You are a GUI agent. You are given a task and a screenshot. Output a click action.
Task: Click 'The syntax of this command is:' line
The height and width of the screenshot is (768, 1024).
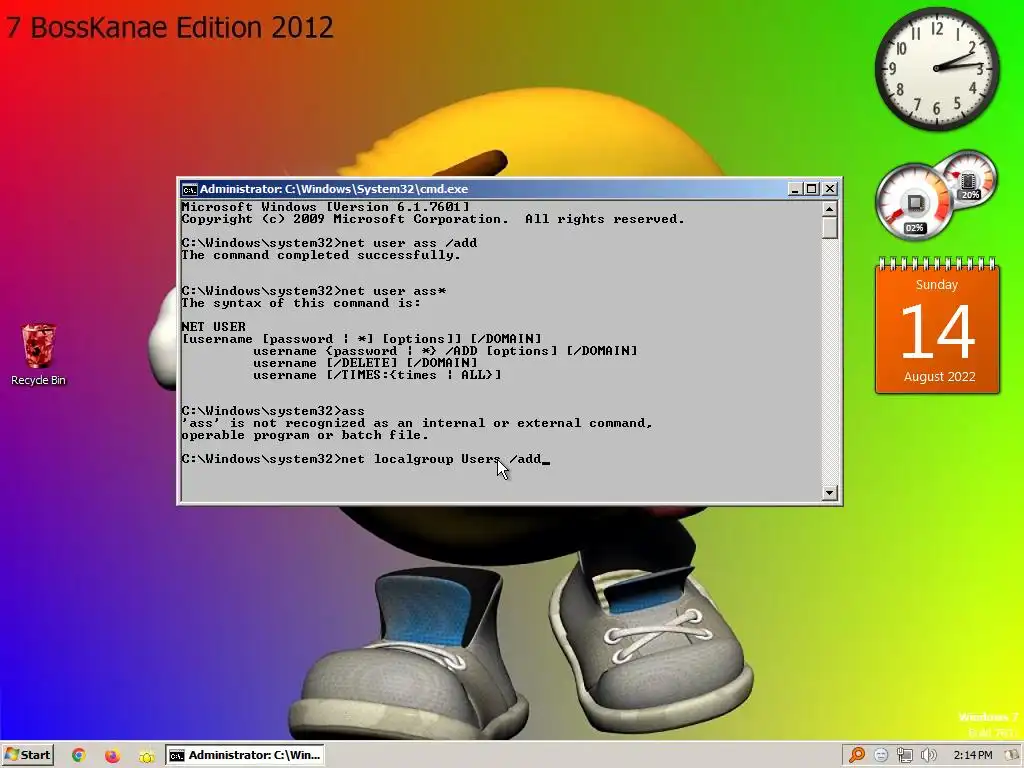coord(301,303)
